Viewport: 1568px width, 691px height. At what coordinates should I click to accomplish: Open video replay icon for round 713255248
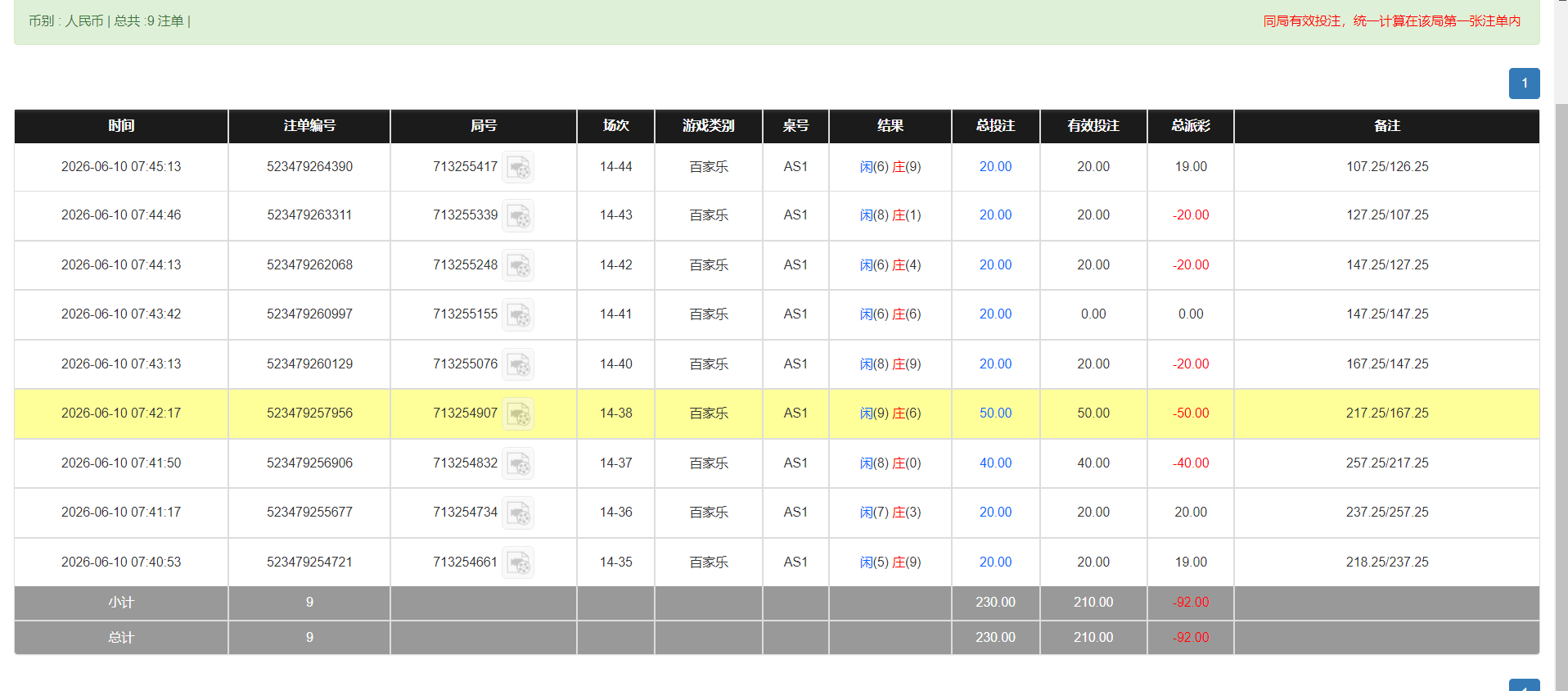tap(518, 265)
